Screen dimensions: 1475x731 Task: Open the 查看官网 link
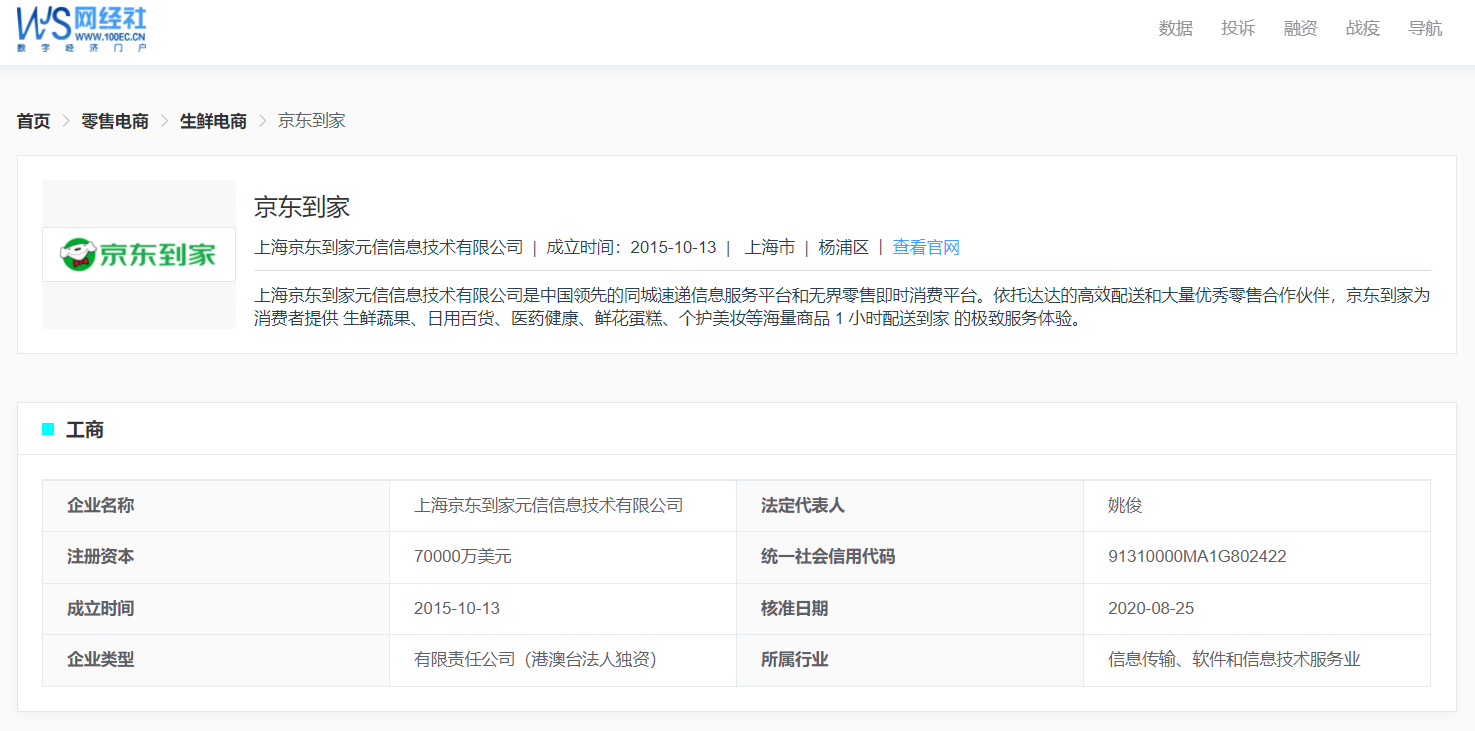click(926, 247)
